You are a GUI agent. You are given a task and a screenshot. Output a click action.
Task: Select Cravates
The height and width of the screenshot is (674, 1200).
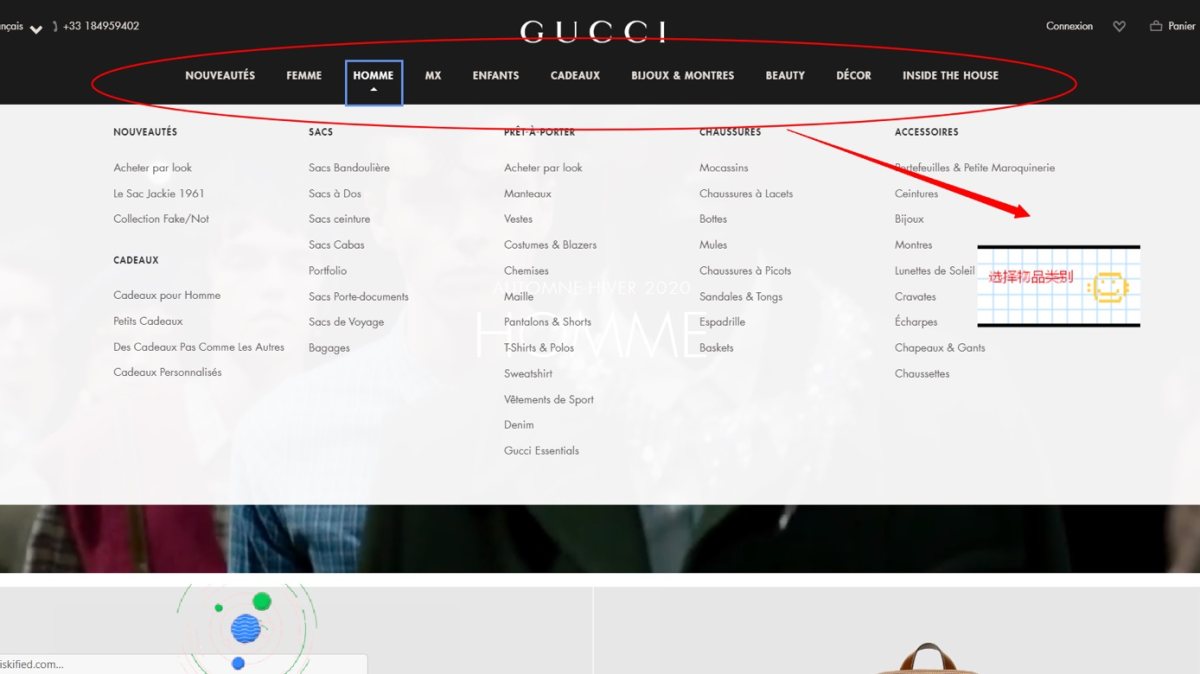coord(915,296)
